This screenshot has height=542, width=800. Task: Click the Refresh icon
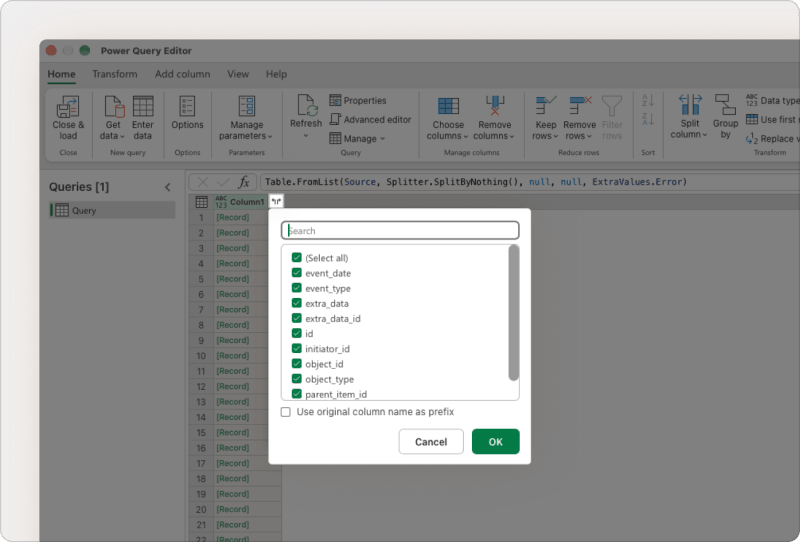(x=307, y=106)
